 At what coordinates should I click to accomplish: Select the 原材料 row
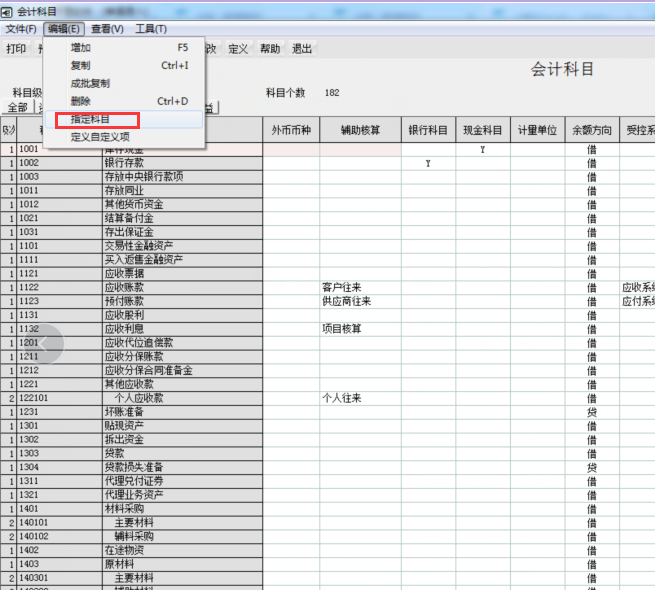tap(182, 564)
